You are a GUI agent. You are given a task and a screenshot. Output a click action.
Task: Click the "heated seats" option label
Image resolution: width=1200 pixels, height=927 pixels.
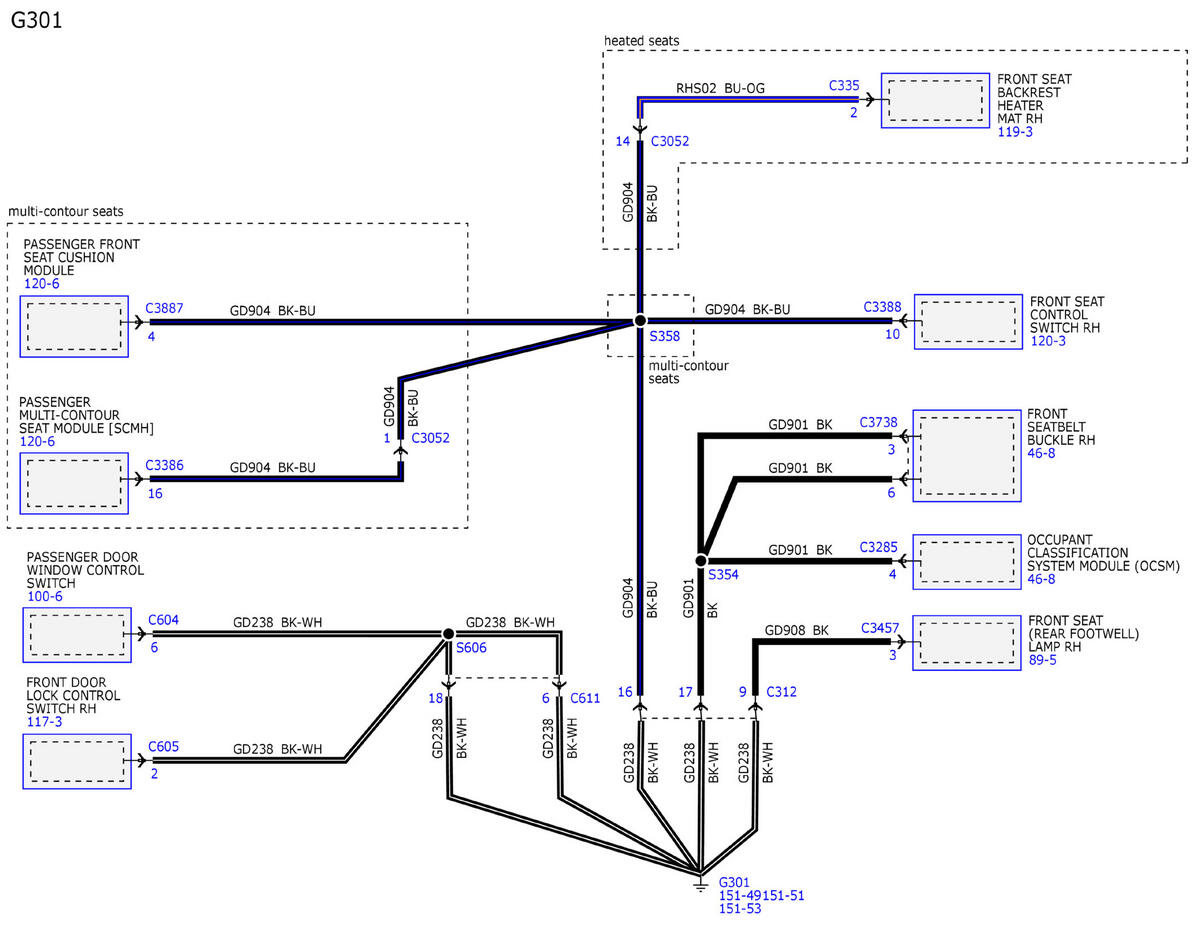click(x=642, y=41)
